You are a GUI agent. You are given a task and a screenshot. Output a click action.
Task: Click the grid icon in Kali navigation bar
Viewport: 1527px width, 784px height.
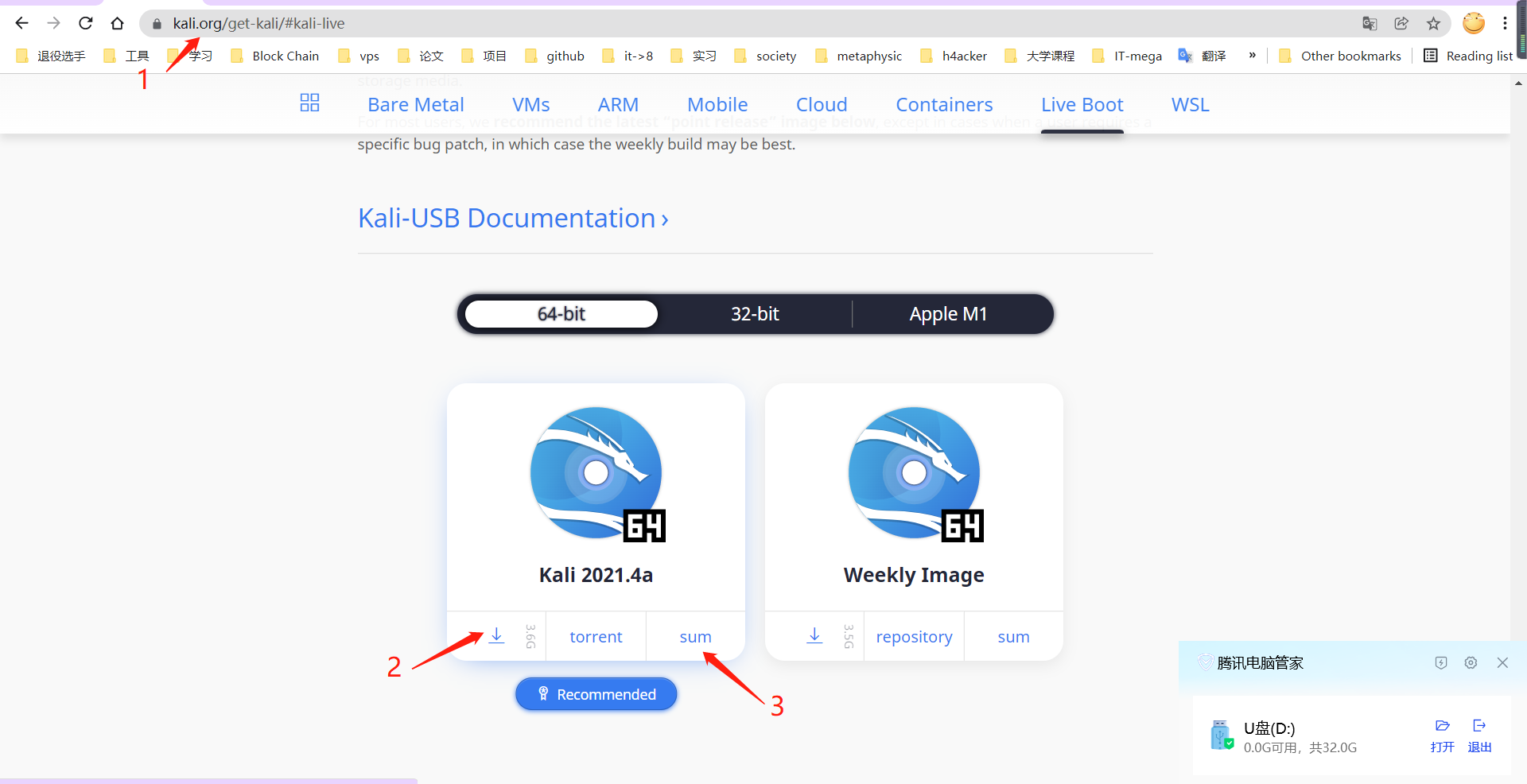pos(309,103)
